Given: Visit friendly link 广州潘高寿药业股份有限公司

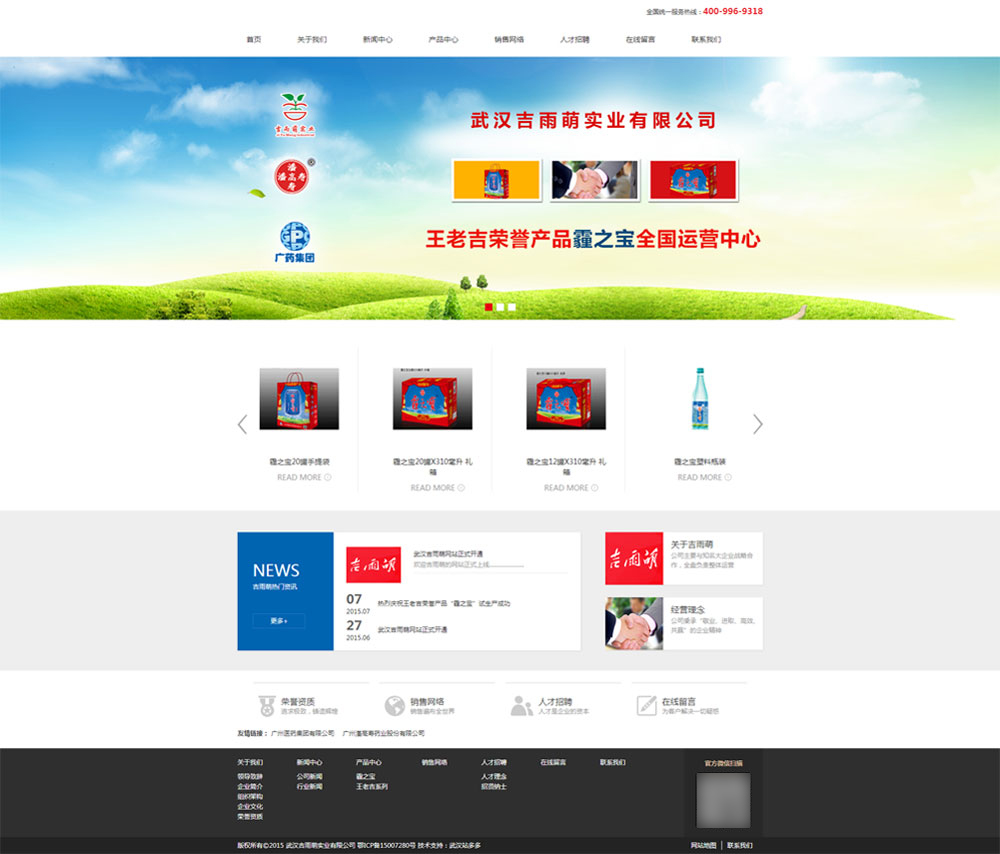Looking at the screenshot, I should click(383, 733).
